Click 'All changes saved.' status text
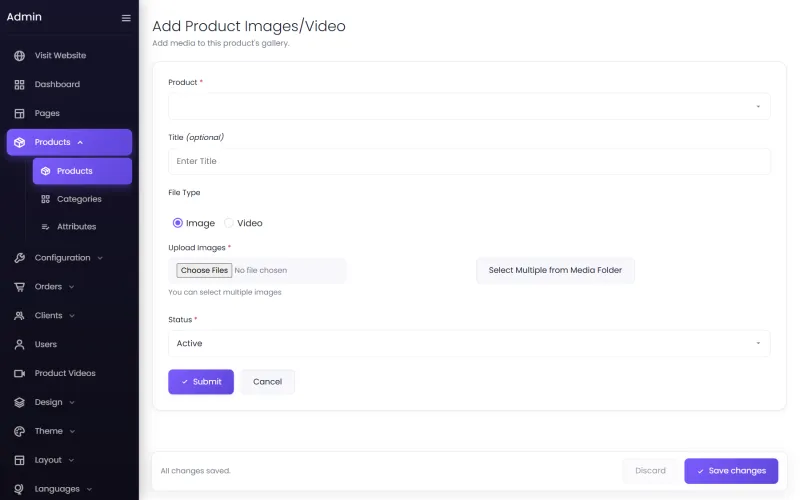Viewport: 800px width, 500px height. [195, 471]
